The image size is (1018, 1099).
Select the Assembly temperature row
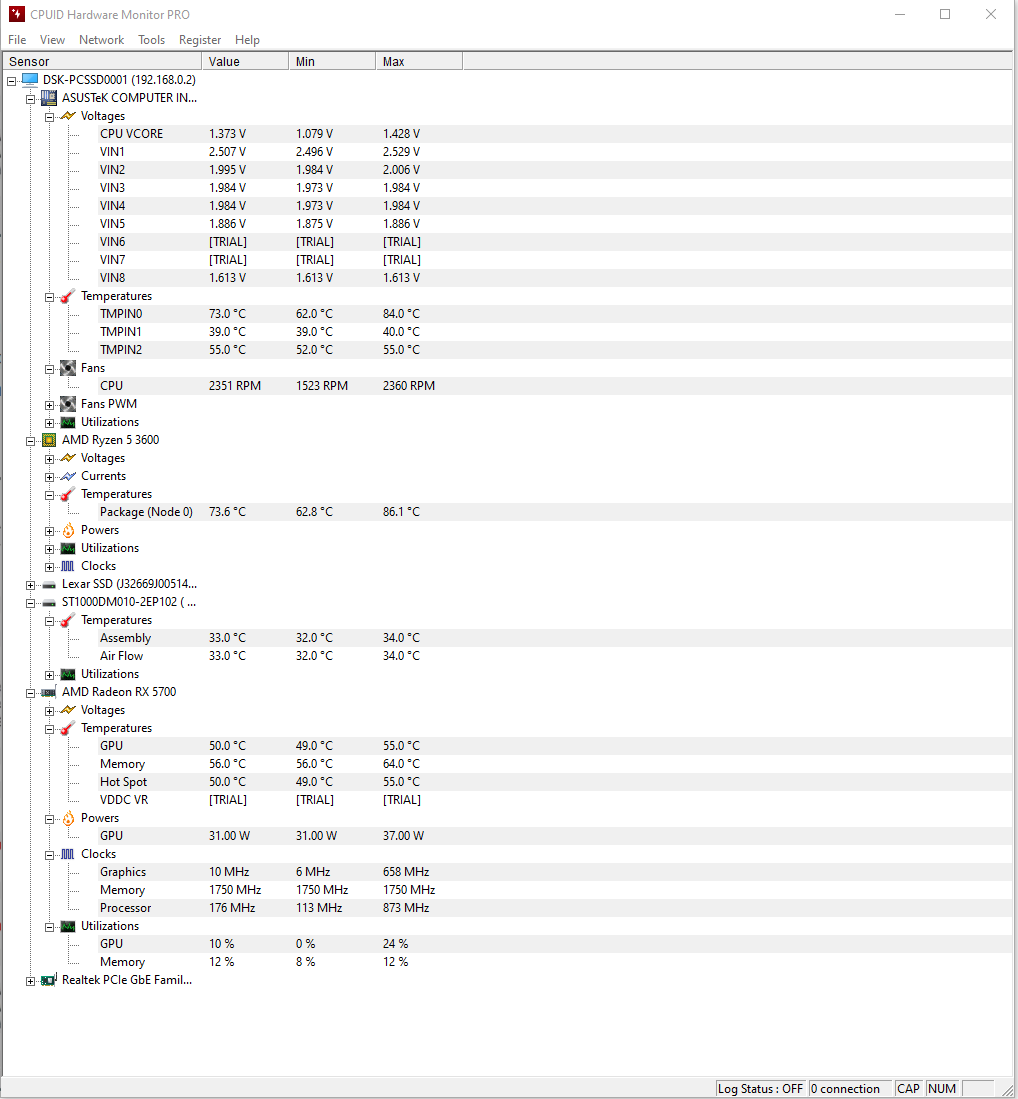(x=555, y=638)
